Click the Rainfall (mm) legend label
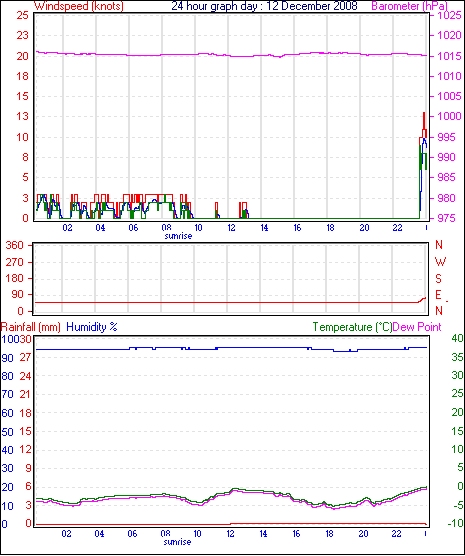465x556 pixels. tap(31, 327)
